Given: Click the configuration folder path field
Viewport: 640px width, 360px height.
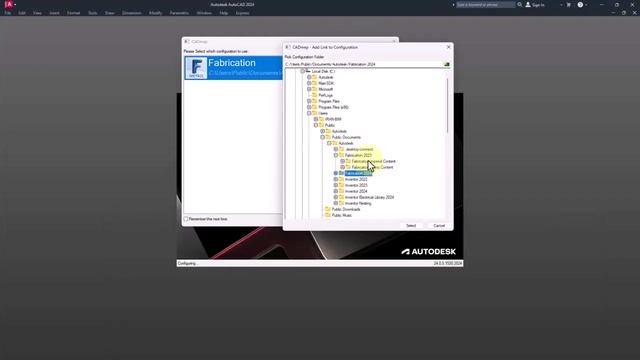Looking at the screenshot, I should coord(363,64).
